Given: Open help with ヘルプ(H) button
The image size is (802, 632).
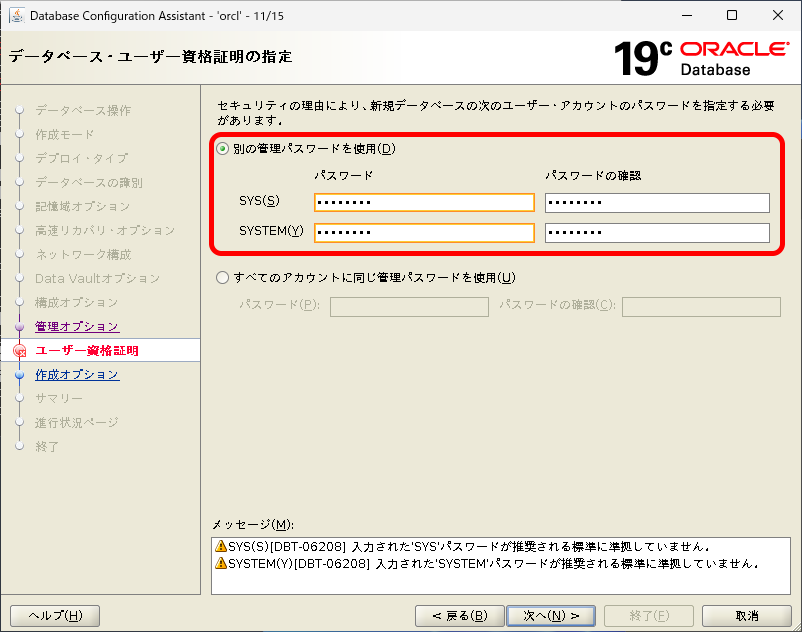Looking at the screenshot, I should tap(55, 616).
